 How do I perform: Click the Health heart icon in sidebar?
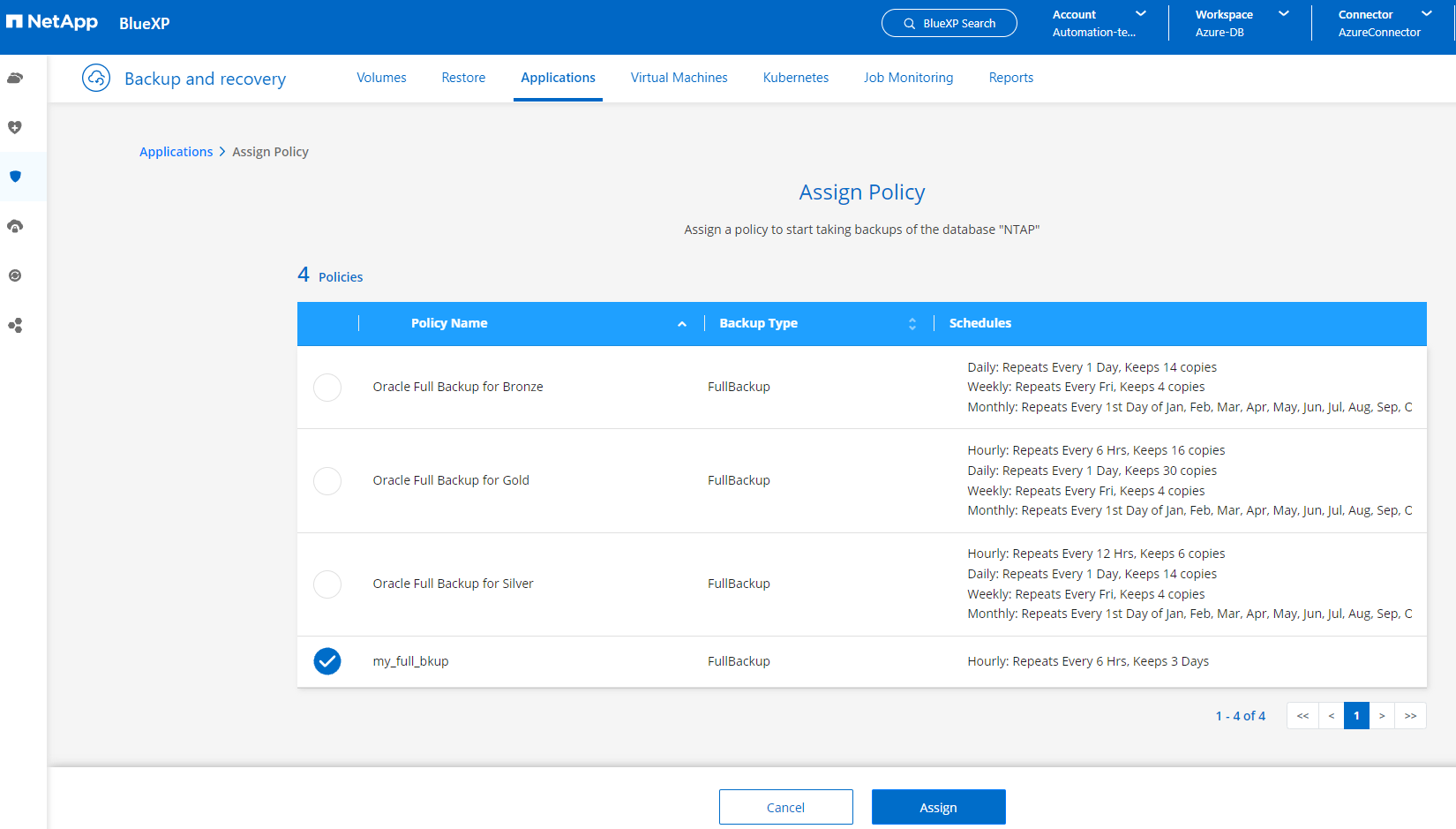[x=15, y=127]
